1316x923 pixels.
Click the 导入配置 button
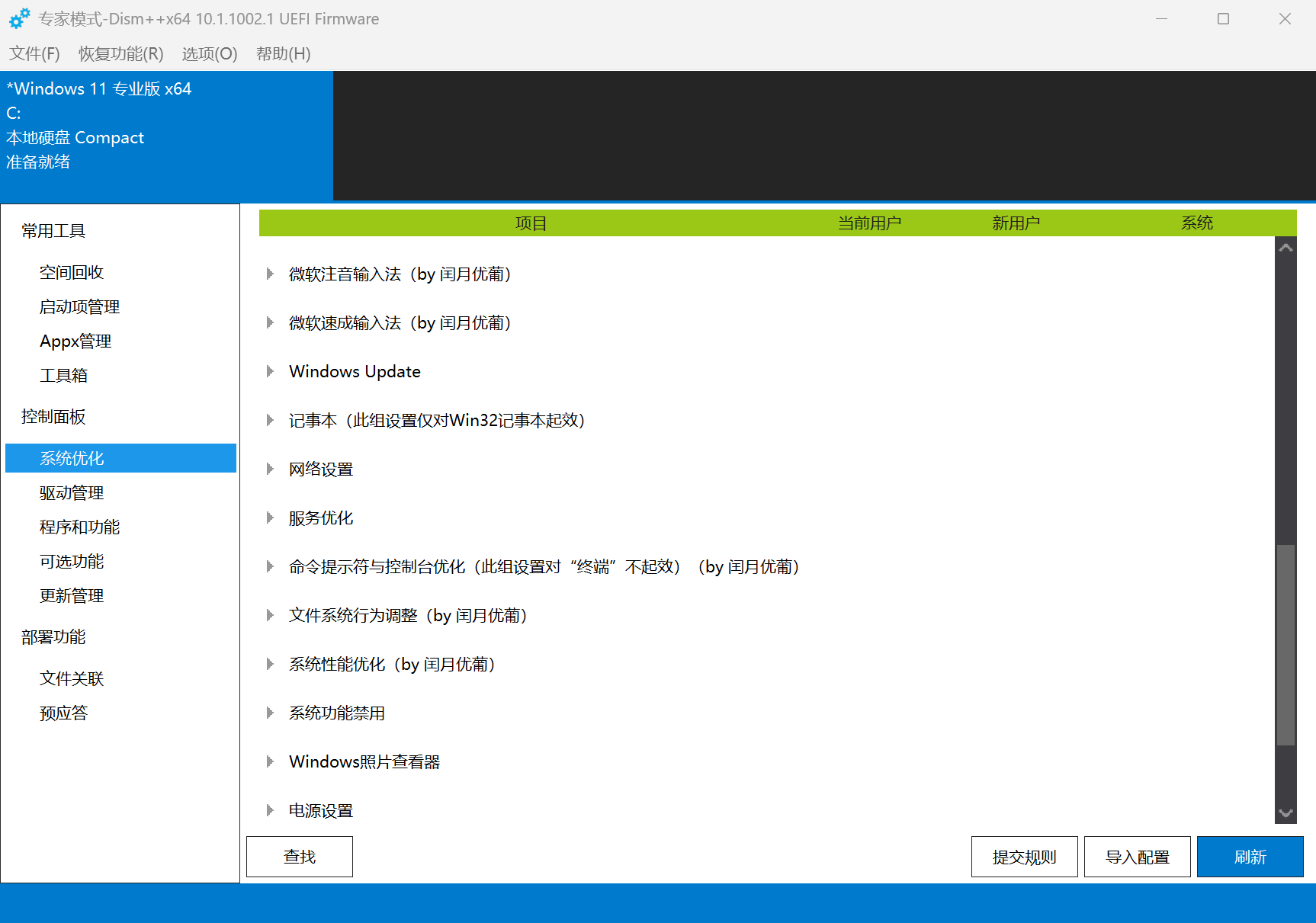[x=1138, y=857]
